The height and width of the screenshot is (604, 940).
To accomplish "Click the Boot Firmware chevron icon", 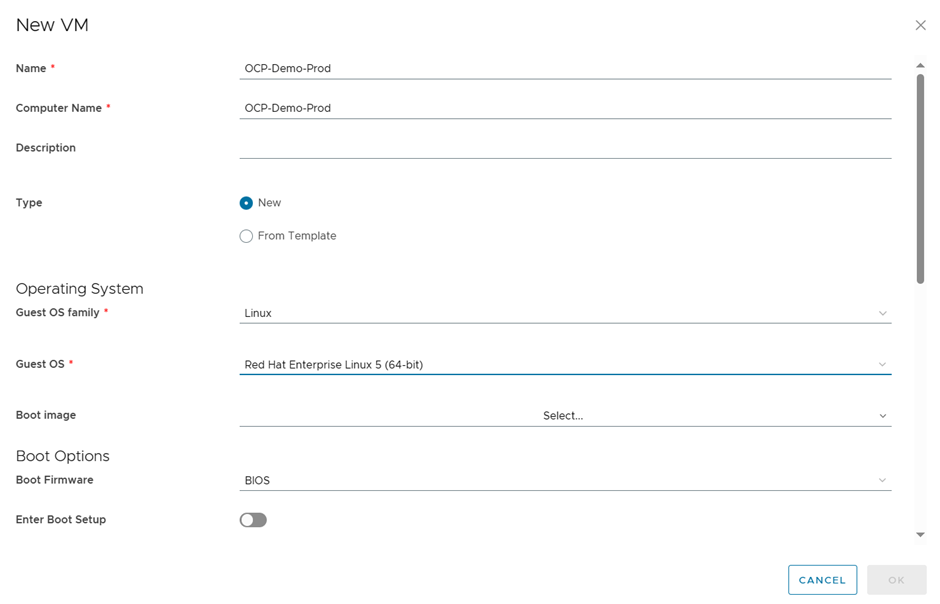I will (882, 480).
